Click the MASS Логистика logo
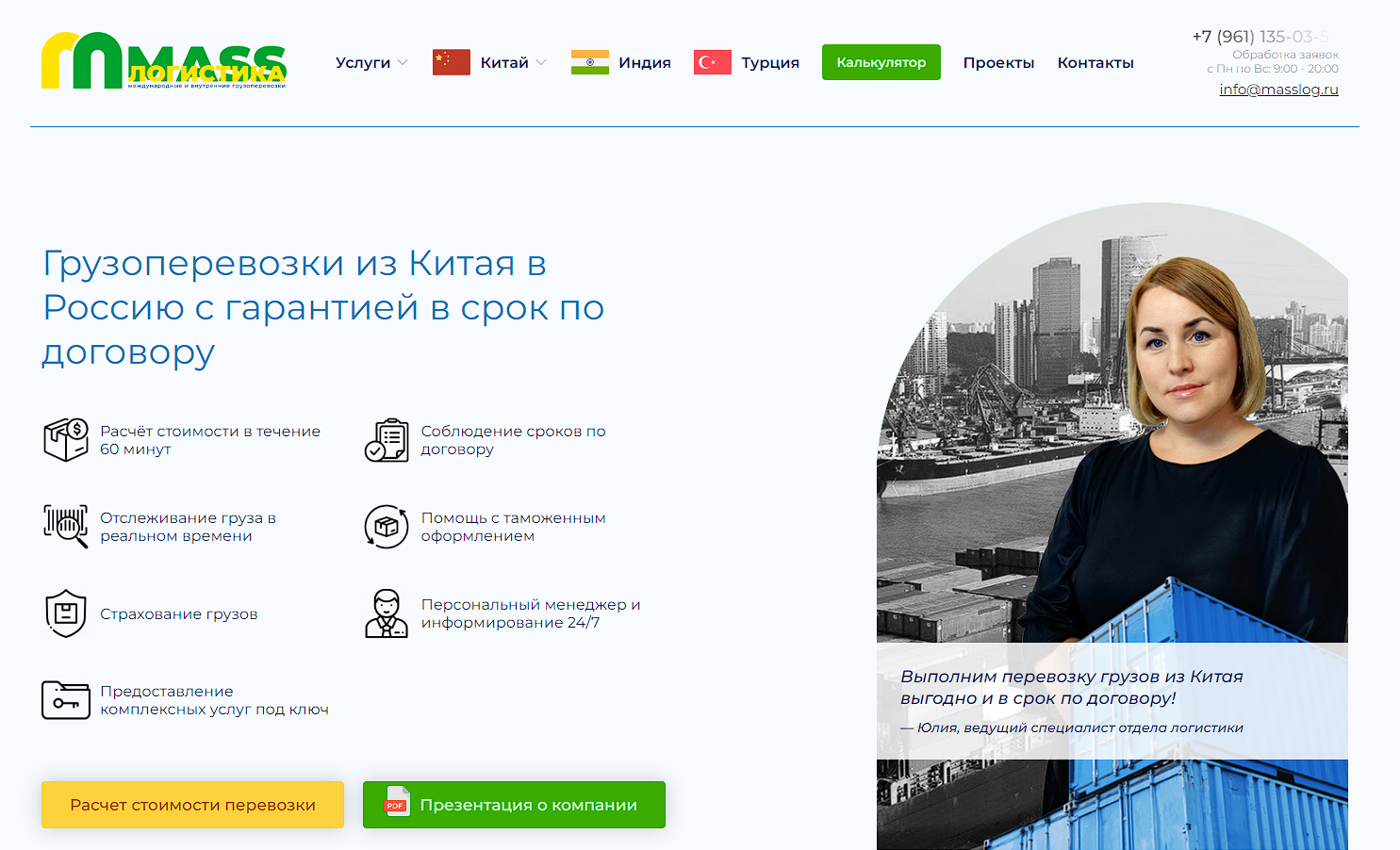 point(163,62)
